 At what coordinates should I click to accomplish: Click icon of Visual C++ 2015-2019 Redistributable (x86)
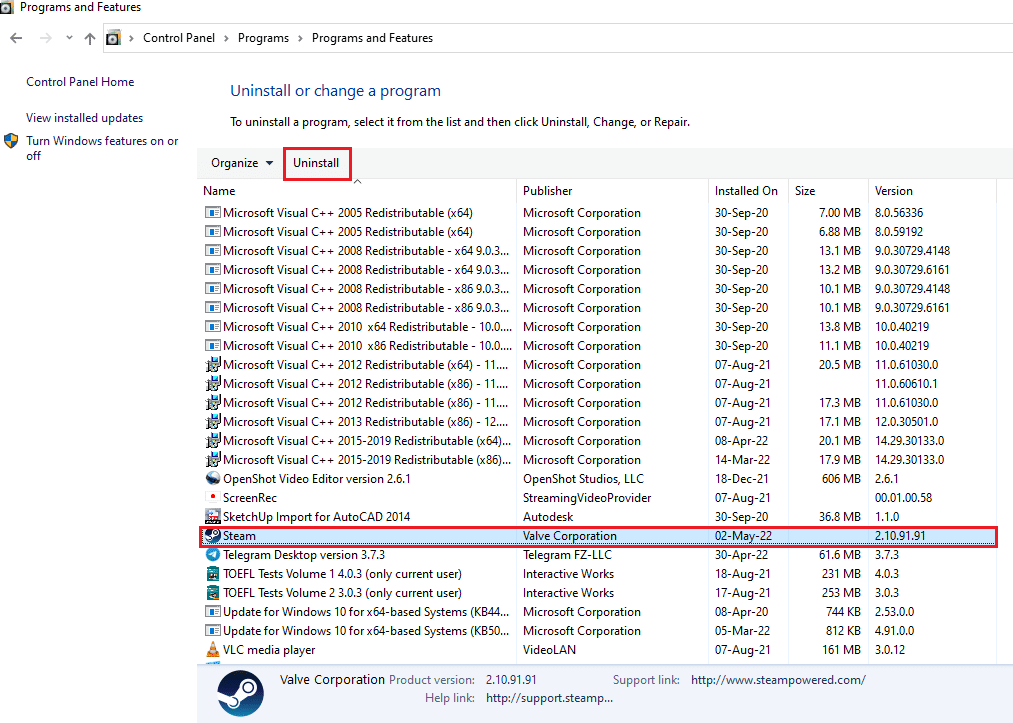(213, 459)
